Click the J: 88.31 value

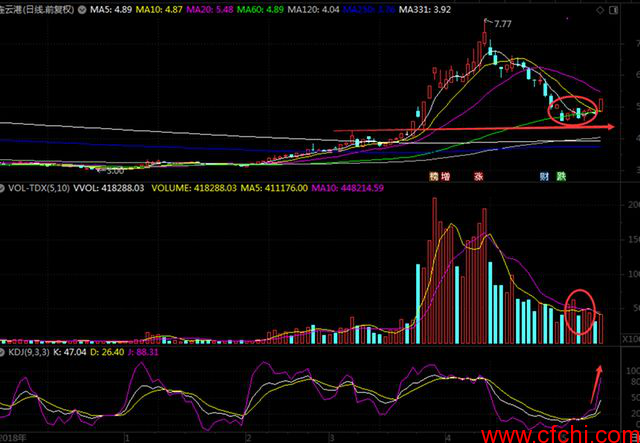pos(143,352)
